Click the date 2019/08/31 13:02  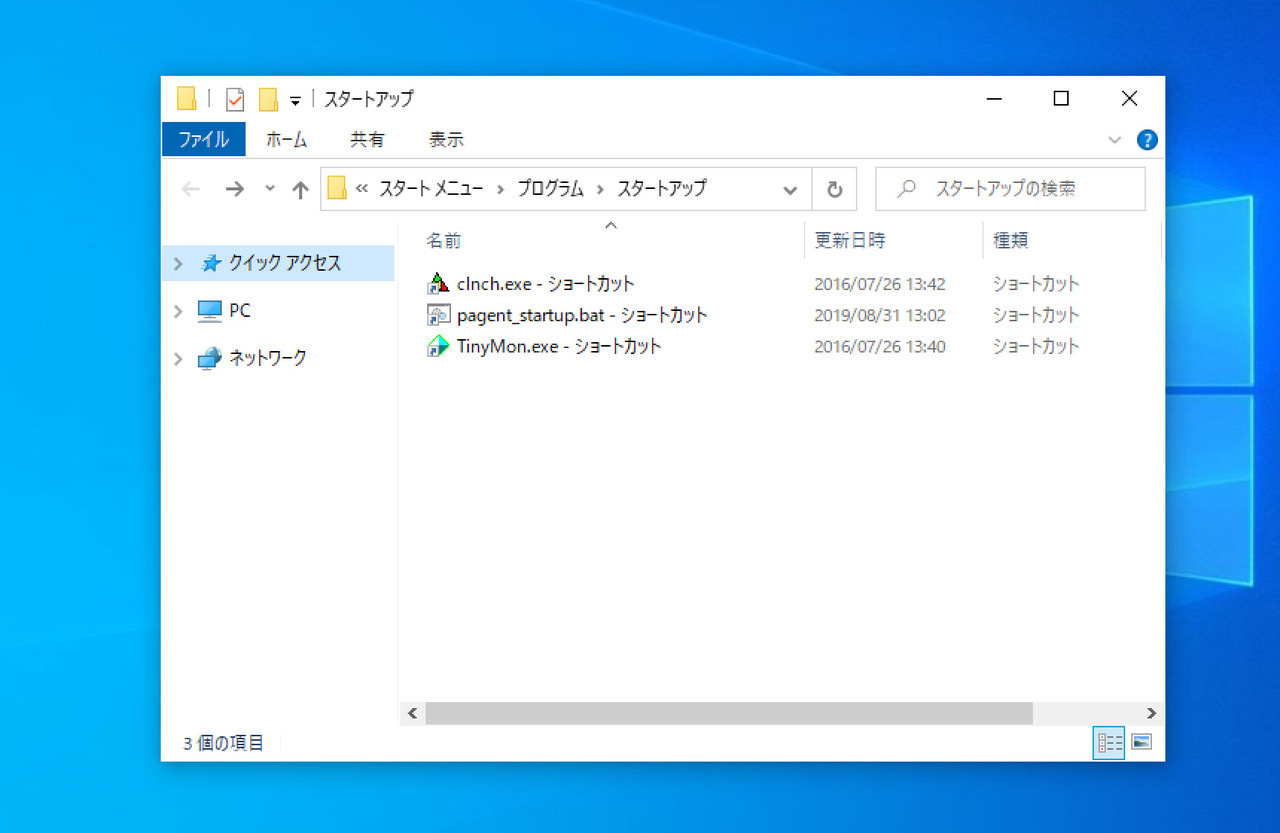[x=880, y=315]
